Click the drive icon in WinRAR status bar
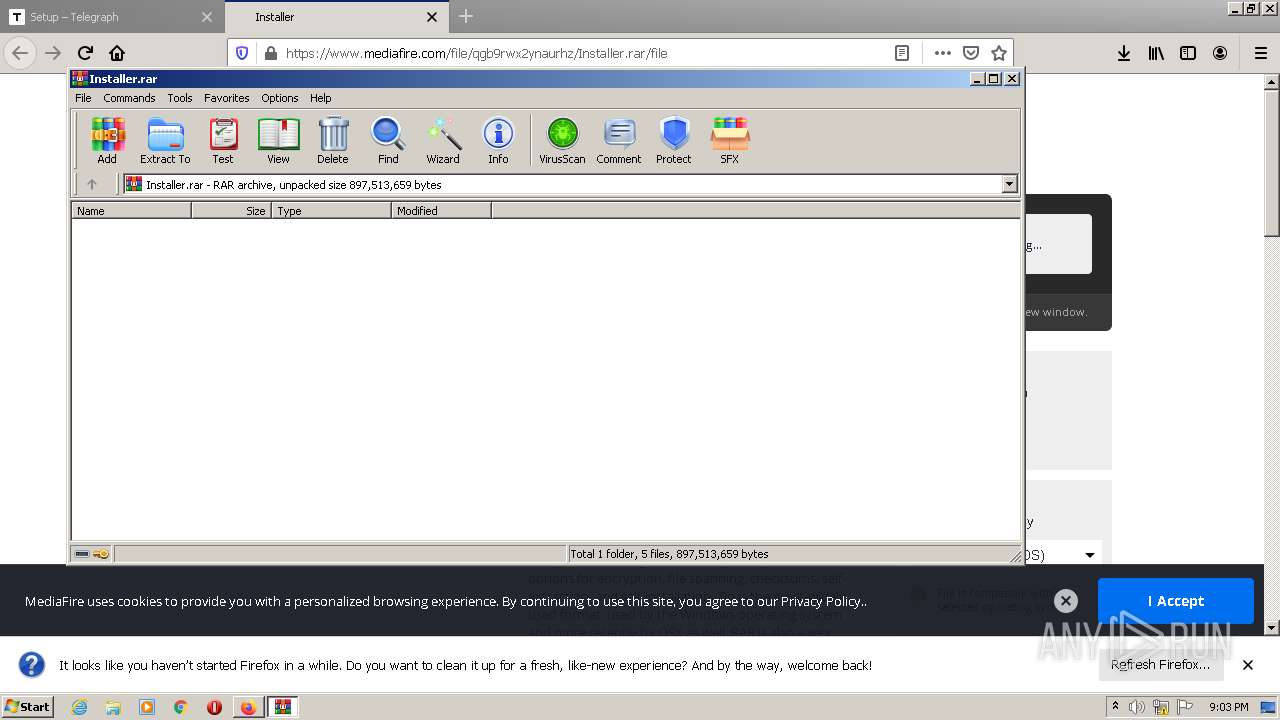The image size is (1280, 720). [82, 554]
